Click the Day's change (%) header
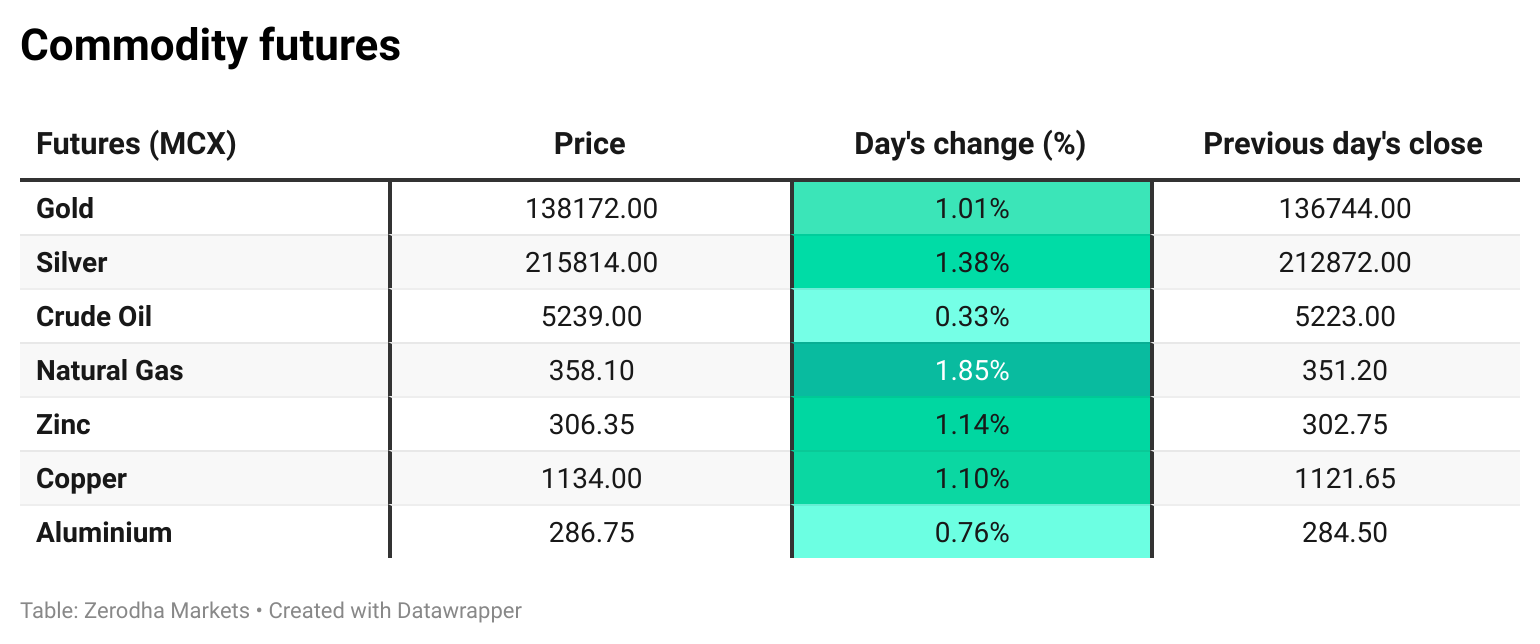This screenshot has width=1540, height=644. pos(970,144)
